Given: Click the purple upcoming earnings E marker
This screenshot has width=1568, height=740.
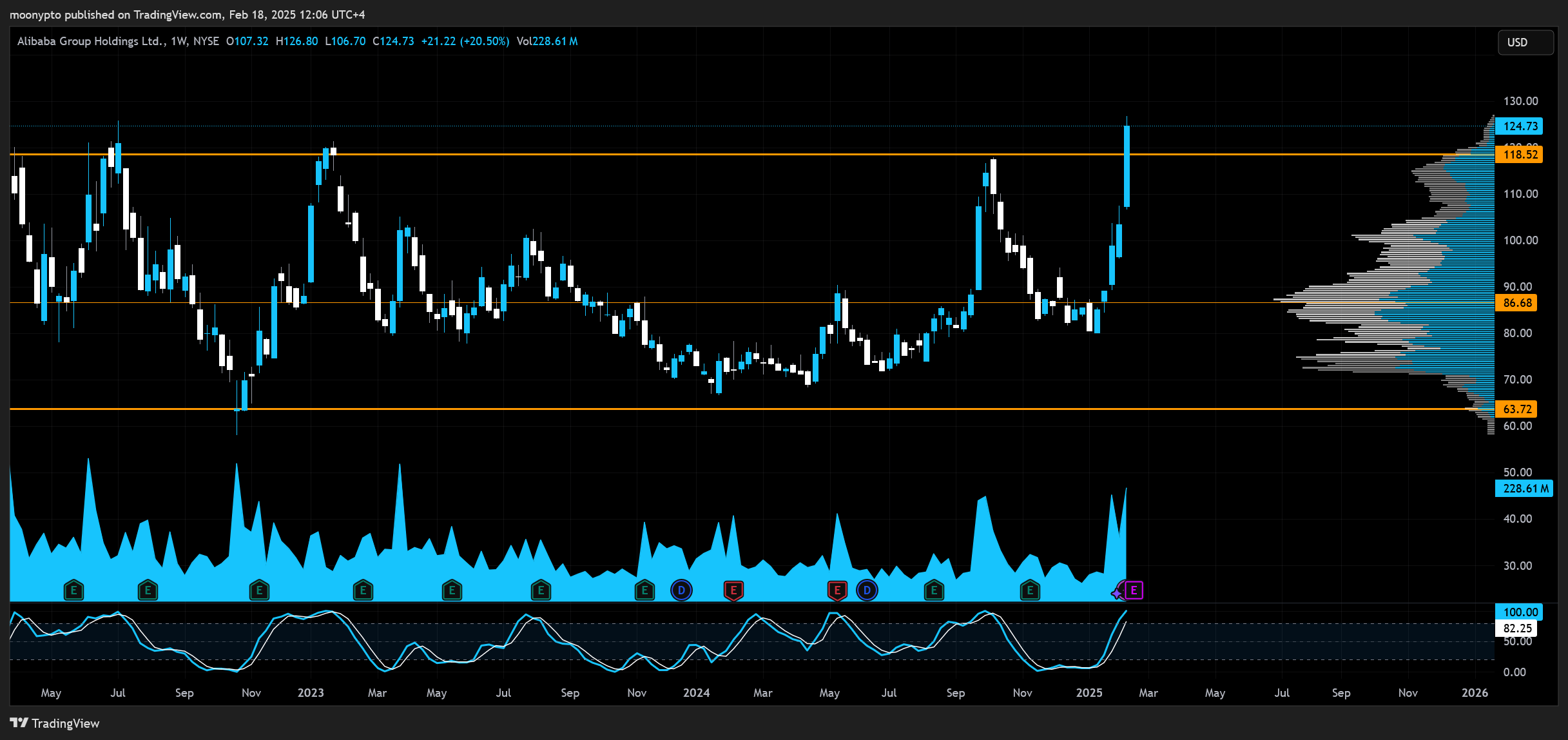Looking at the screenshot, I should click(x=1134, y=590).
